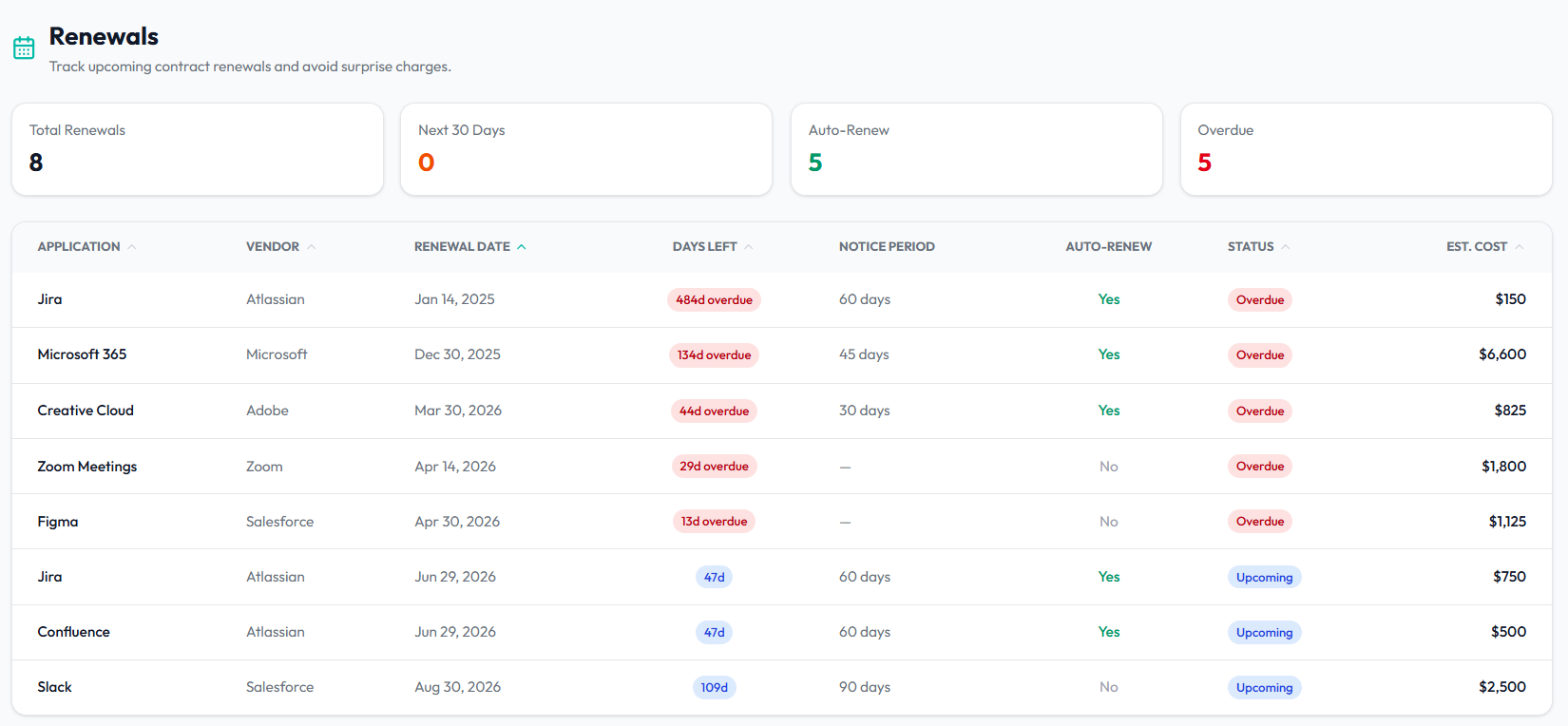Click the Upcoming status badge in the $750 row

tap(1264, 578)
